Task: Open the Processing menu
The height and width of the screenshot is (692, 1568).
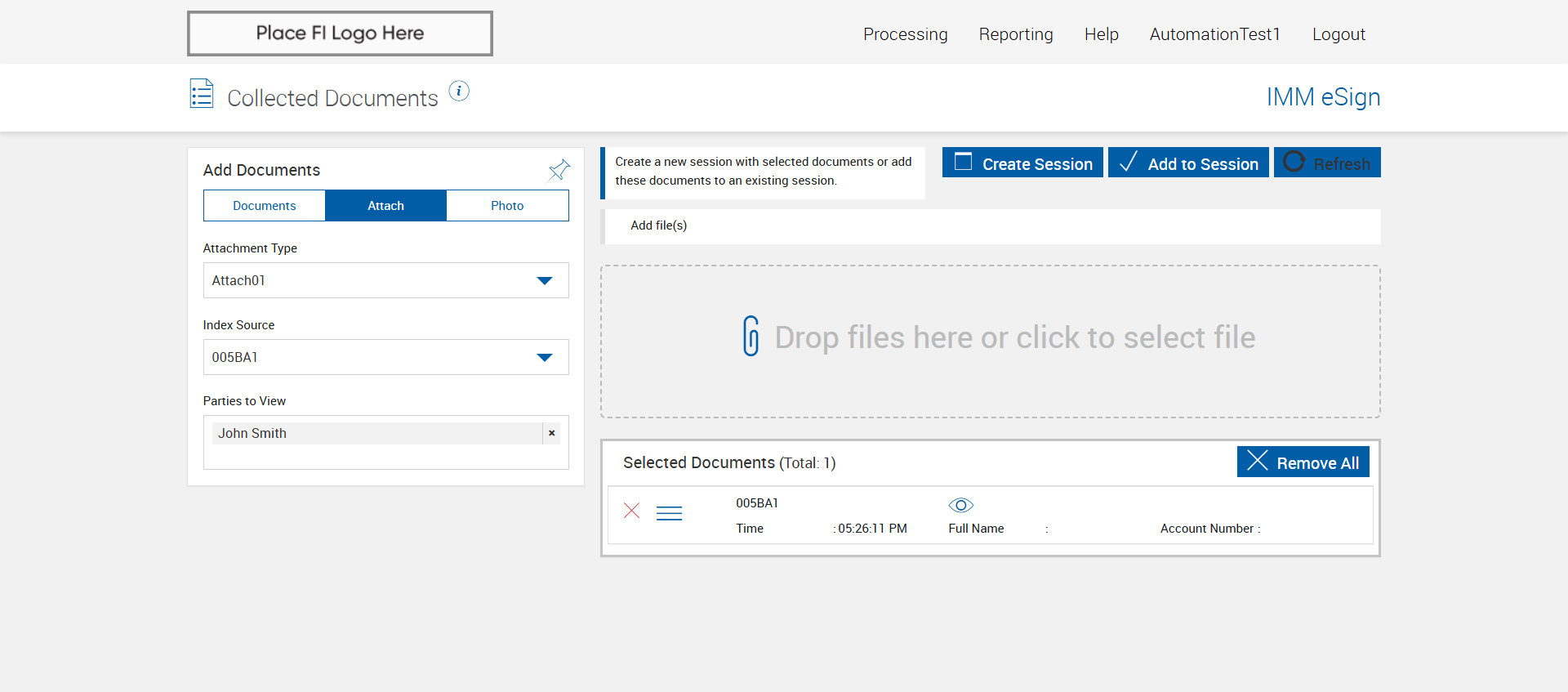Action: click(x=905, y=34)
